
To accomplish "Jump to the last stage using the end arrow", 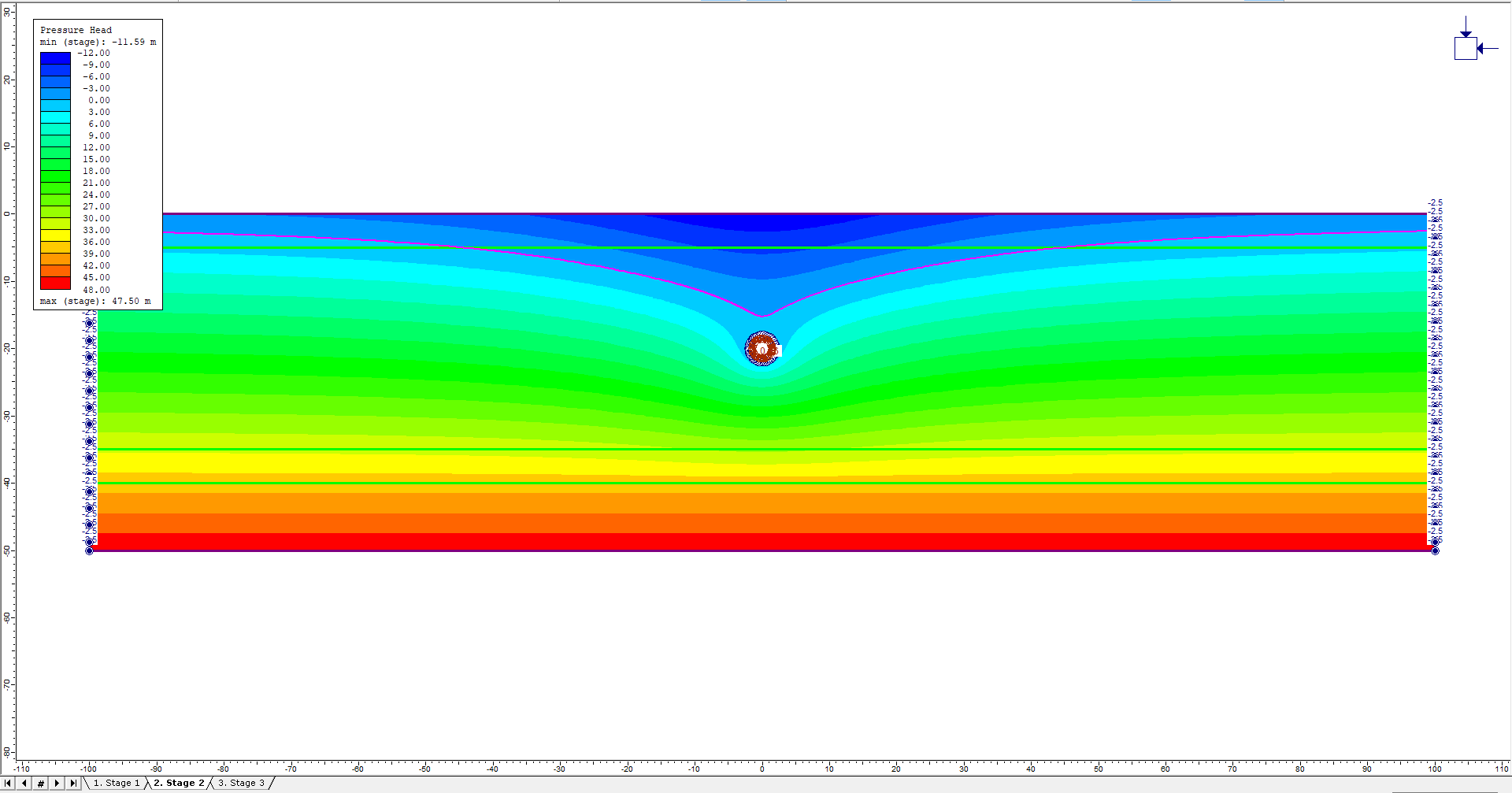I will click(x=73, y=782).
